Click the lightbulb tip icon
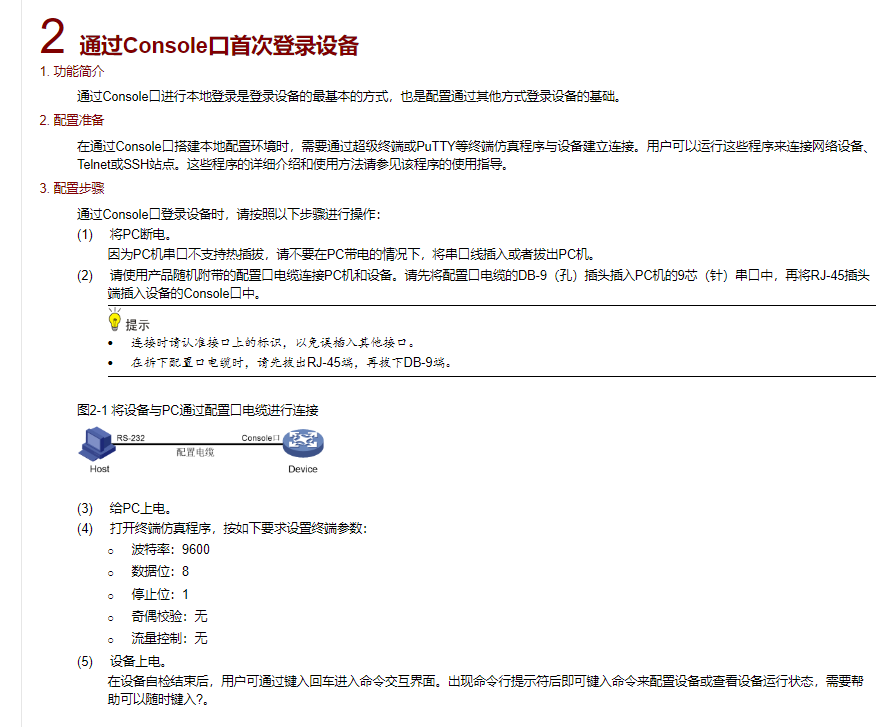The image size is (895, 727). [115, 320]
